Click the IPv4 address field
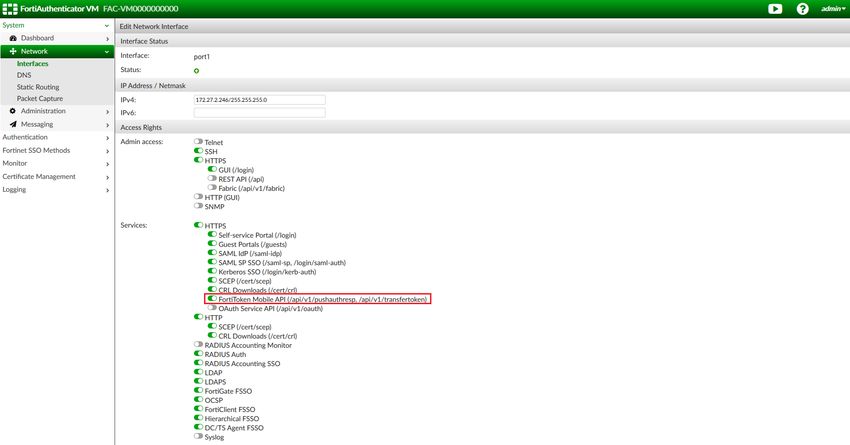The image size is (850, 445). pos(260,100)
